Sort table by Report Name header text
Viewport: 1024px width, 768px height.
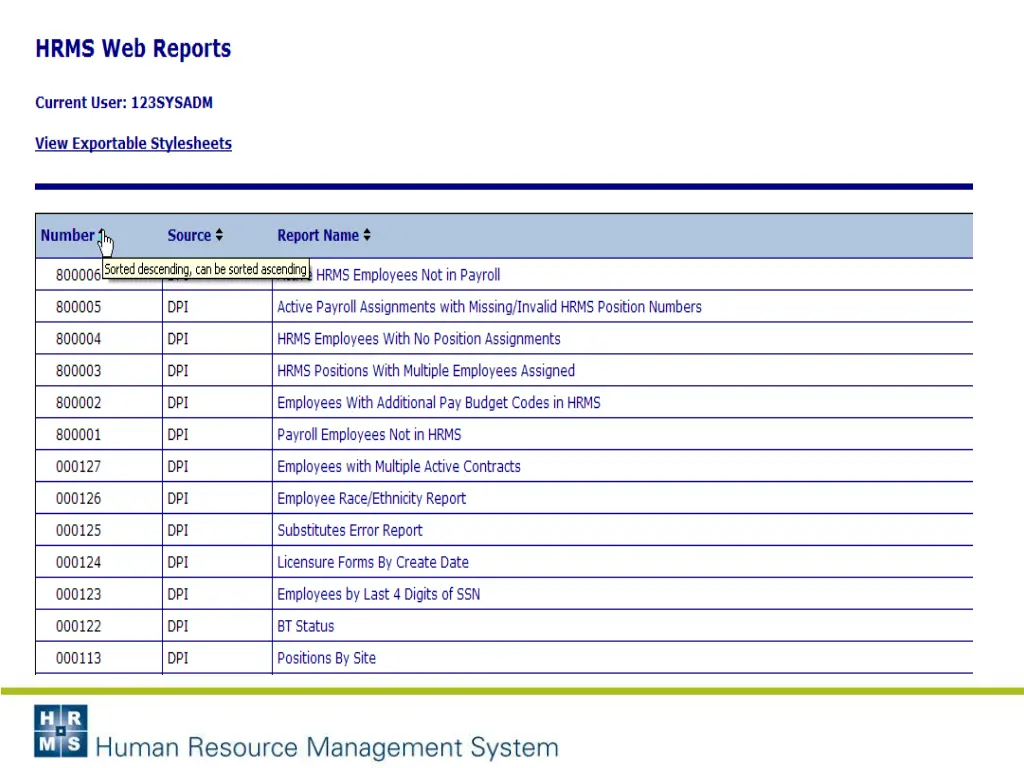[x=317, y=235]
